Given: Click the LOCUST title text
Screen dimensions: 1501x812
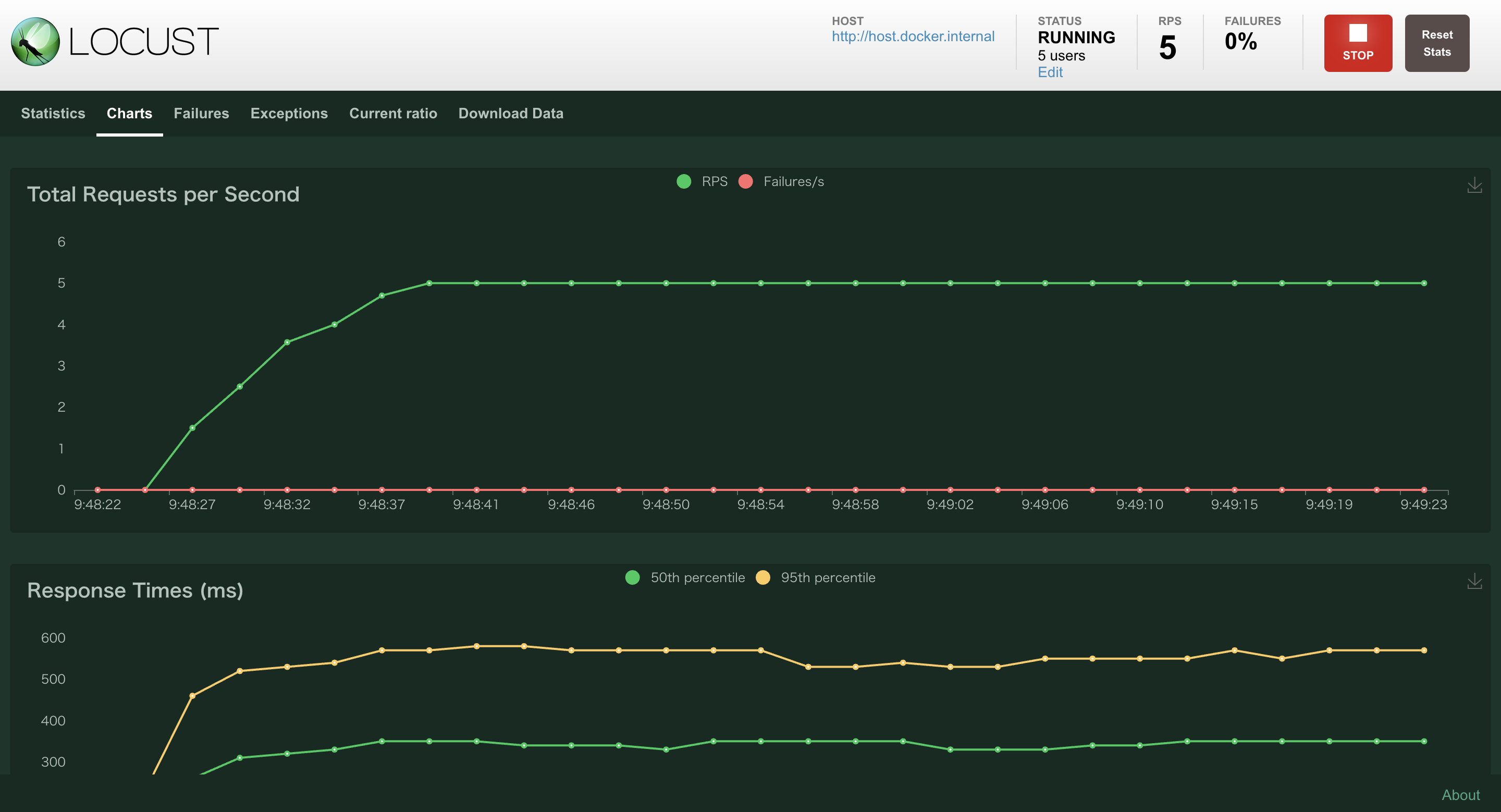Looking at the screenshot, I should [143, 42].
